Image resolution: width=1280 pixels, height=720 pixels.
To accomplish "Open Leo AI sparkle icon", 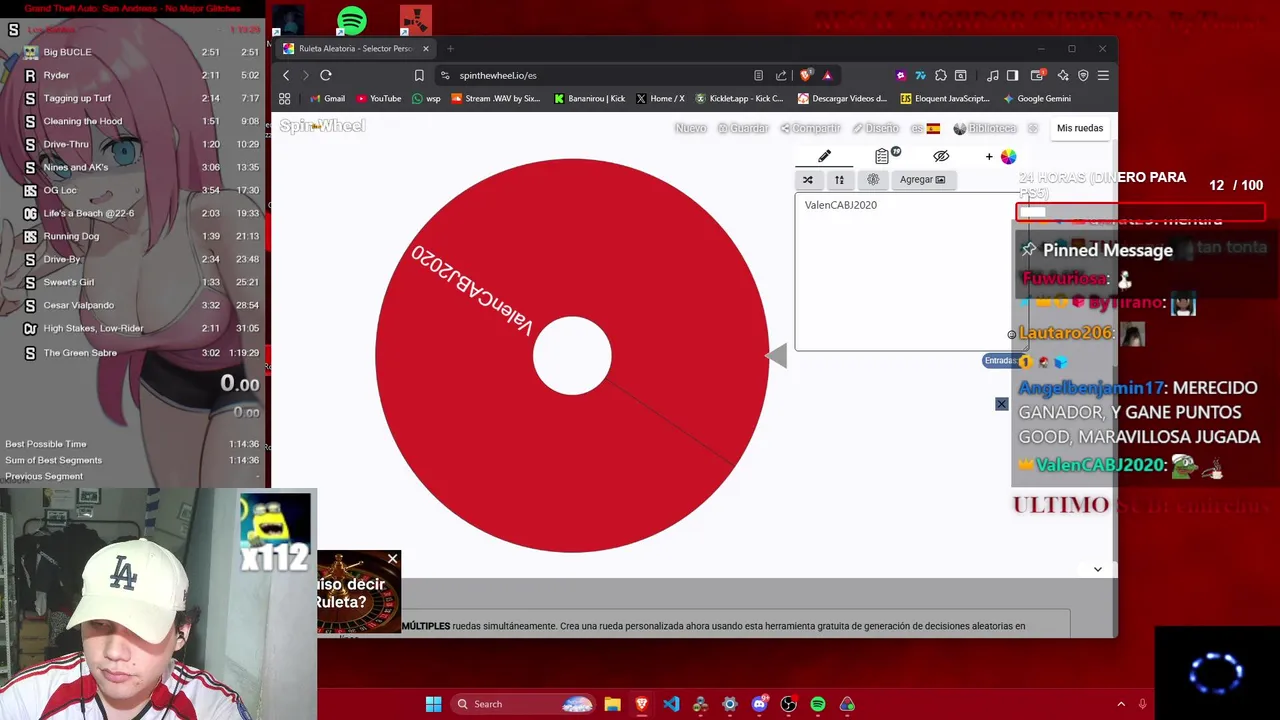I will click(x=1063, y=75).
